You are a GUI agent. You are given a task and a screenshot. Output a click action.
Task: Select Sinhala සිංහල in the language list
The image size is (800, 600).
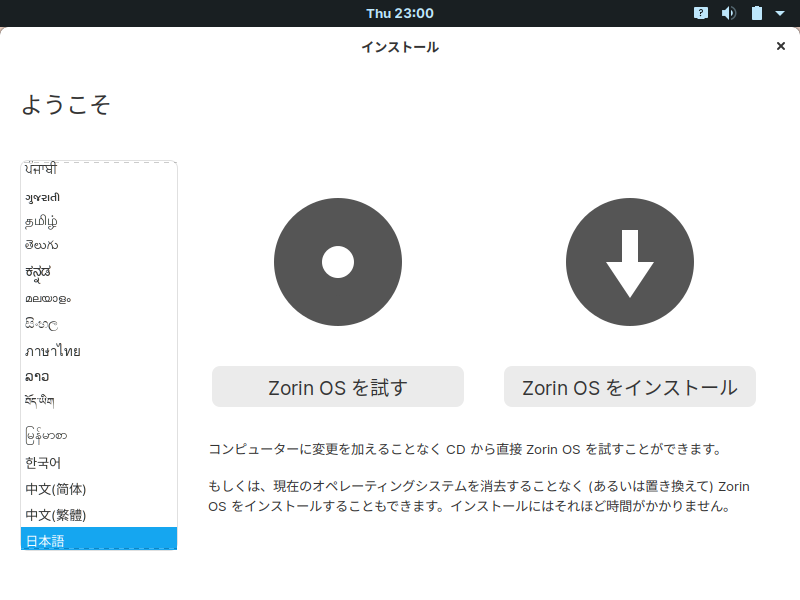99,324
